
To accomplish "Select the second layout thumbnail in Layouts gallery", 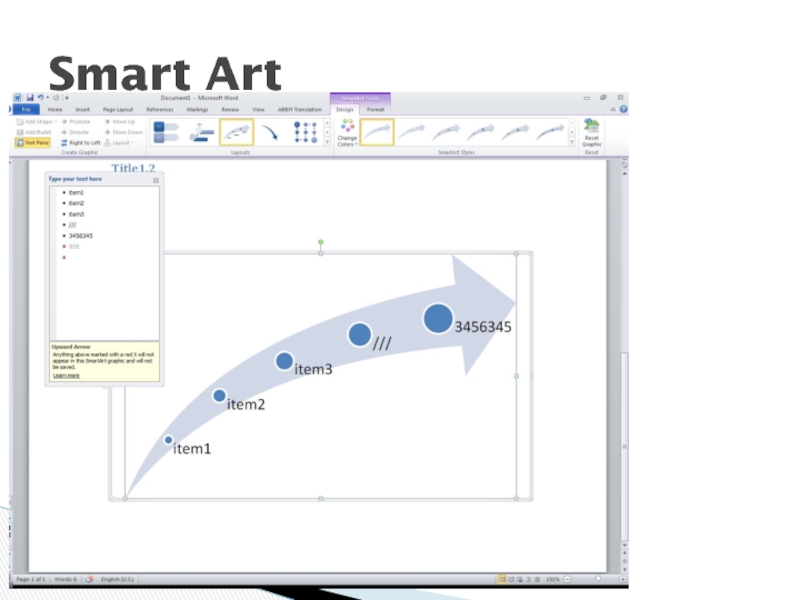I will pos(202,132).
